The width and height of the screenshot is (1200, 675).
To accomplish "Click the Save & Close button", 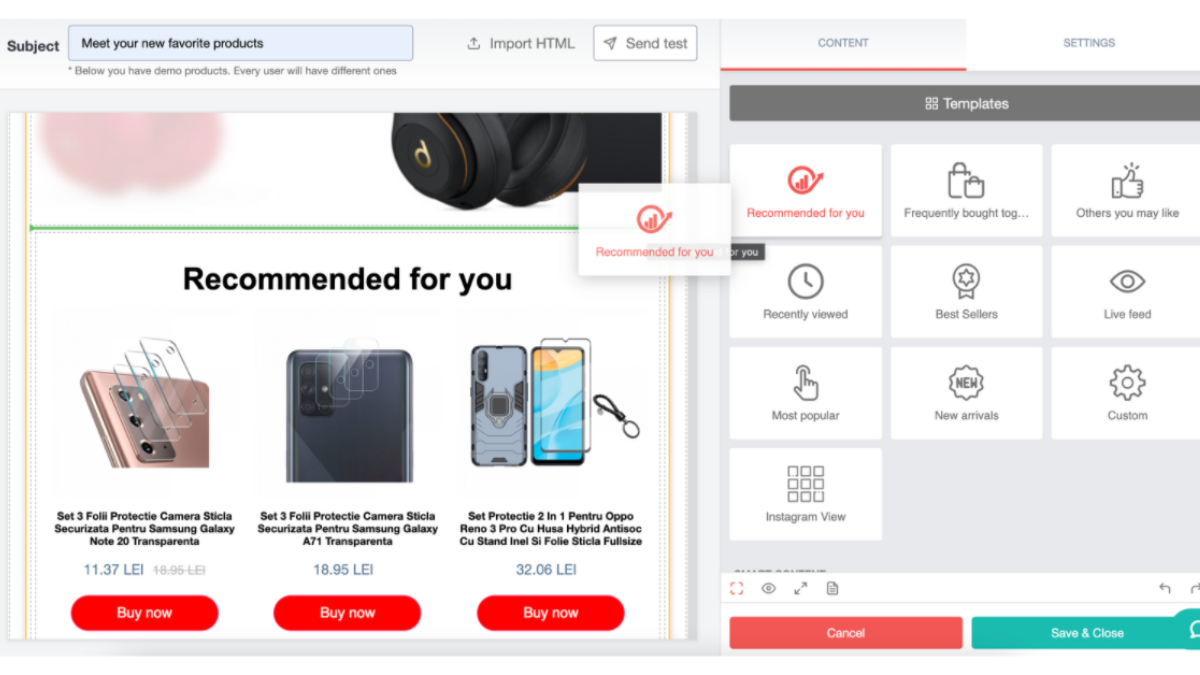I will [1087, 633].
